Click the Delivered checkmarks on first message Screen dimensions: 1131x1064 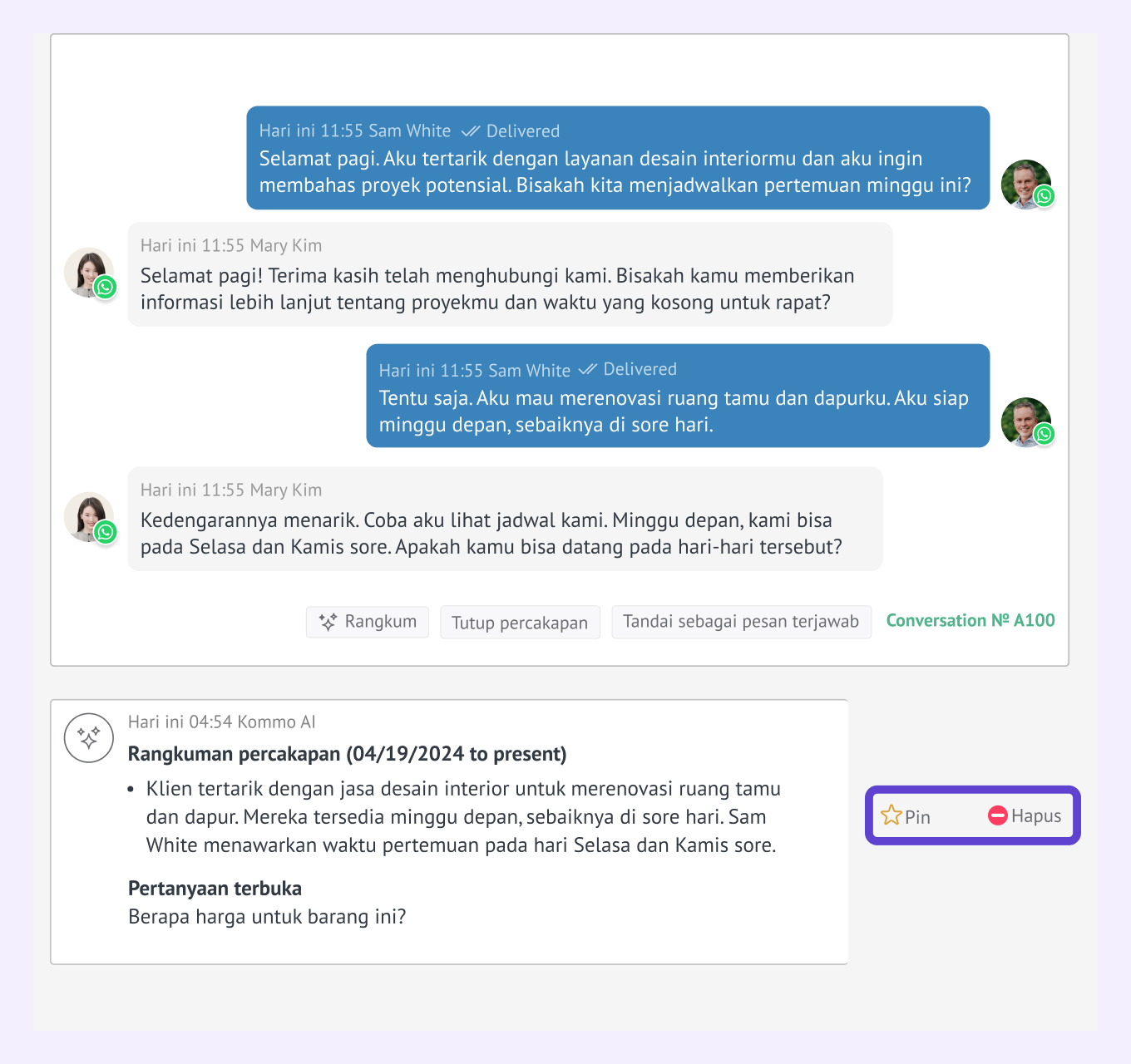471,131
